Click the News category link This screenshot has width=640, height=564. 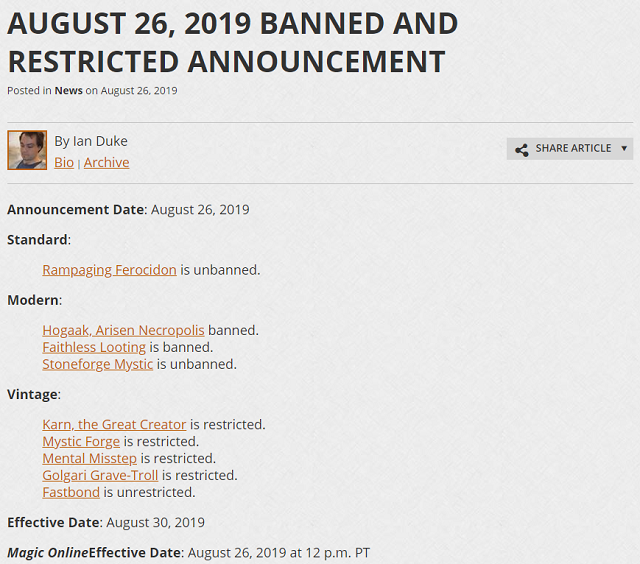click(x=69, y=91)
